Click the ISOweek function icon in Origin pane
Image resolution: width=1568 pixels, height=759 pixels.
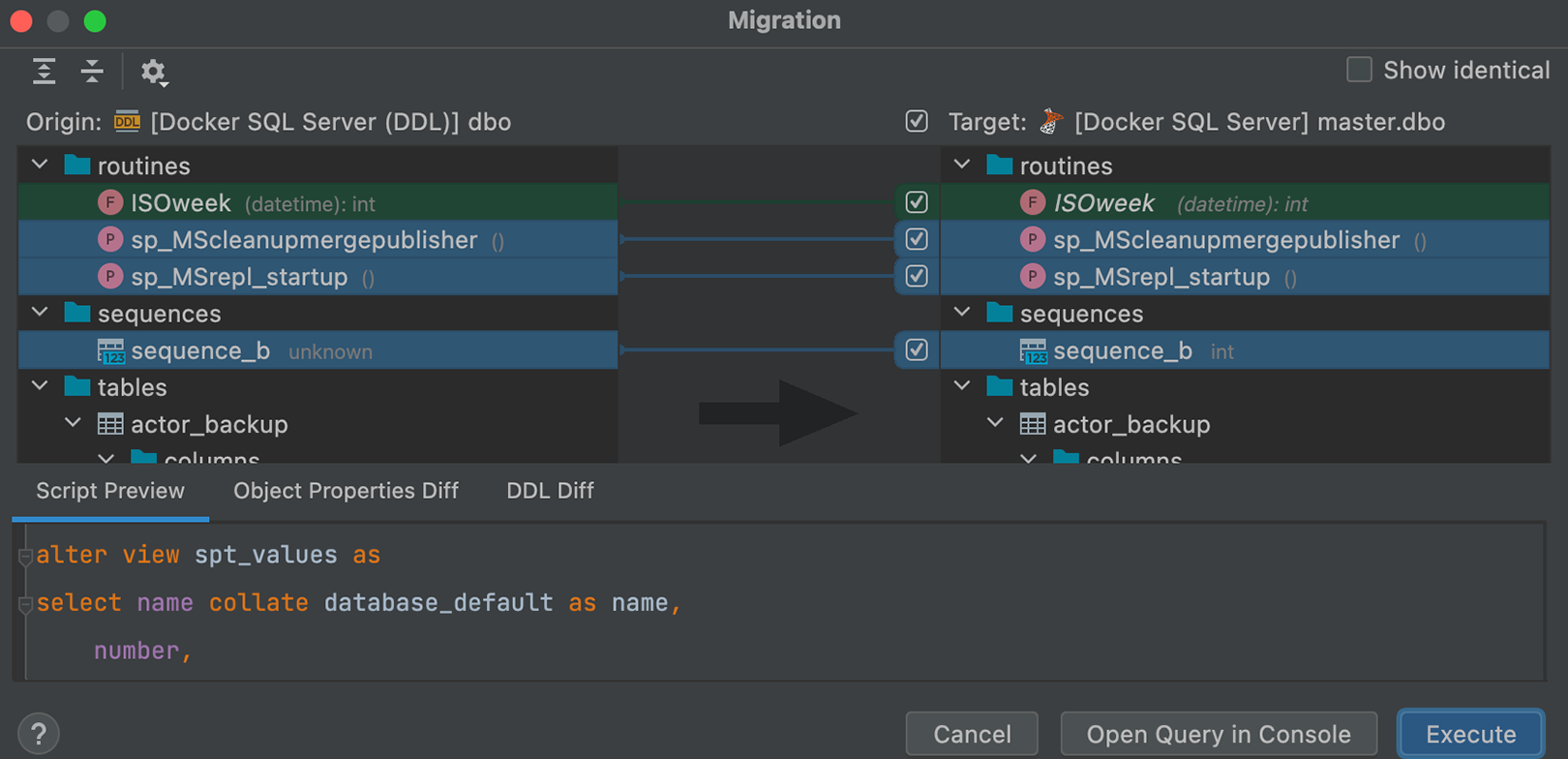point(110,203)
